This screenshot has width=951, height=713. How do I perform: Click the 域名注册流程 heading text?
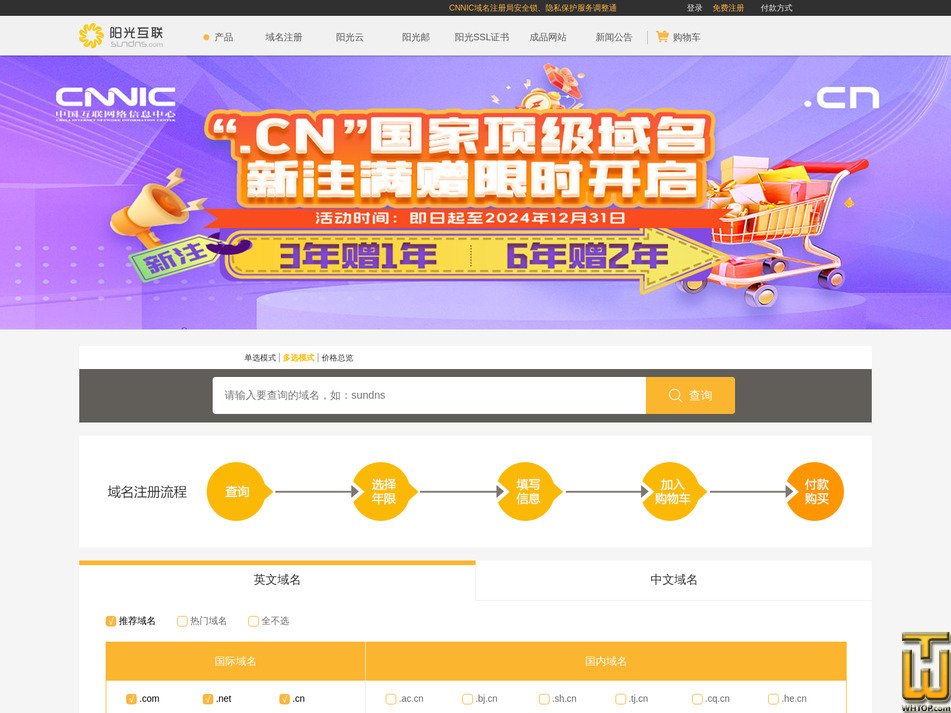coord(147,492)
